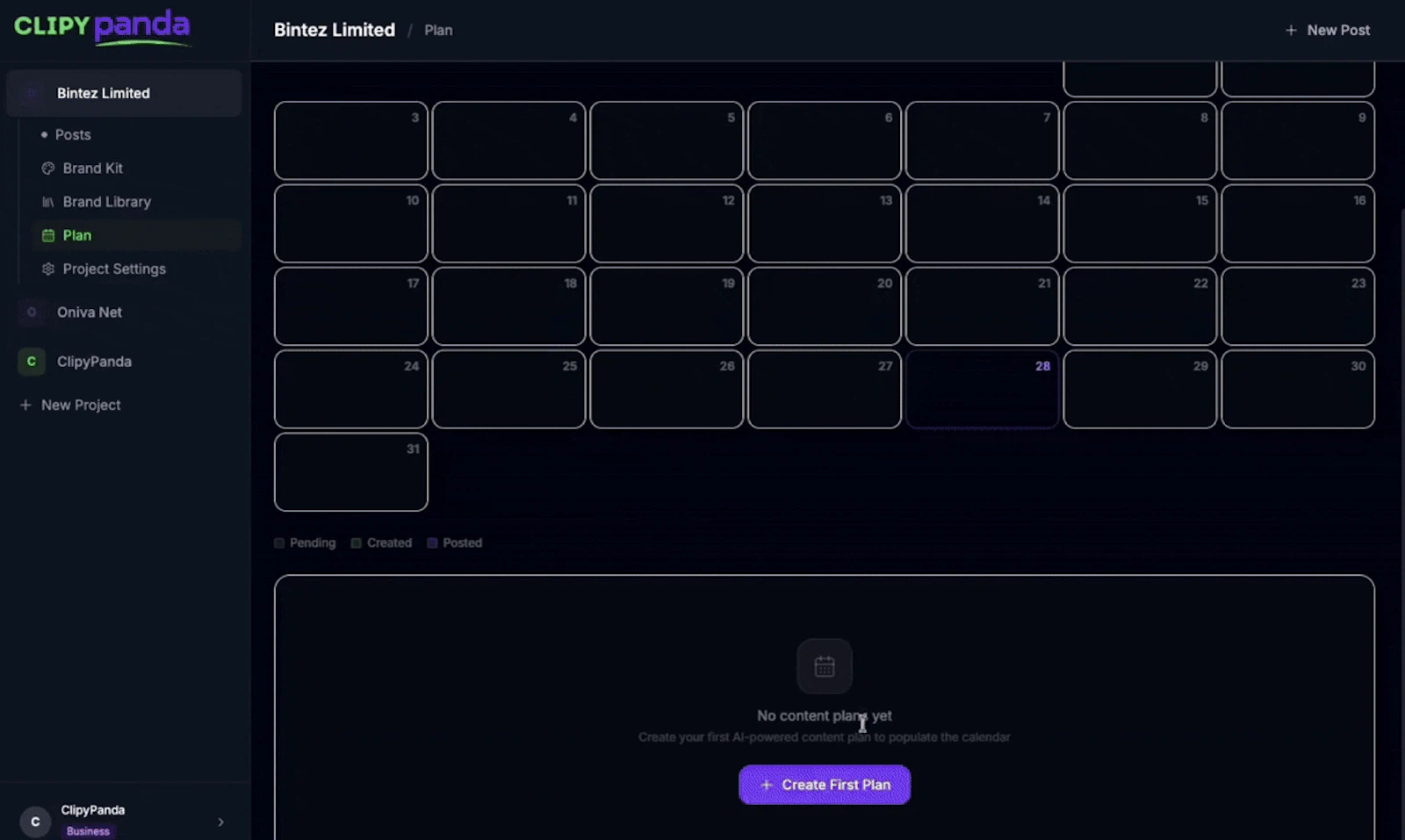This screenshot has height=840, width=1405.
Task: Click the Created legend swatch
Action: pyautogui.click(x=356, y=542)
